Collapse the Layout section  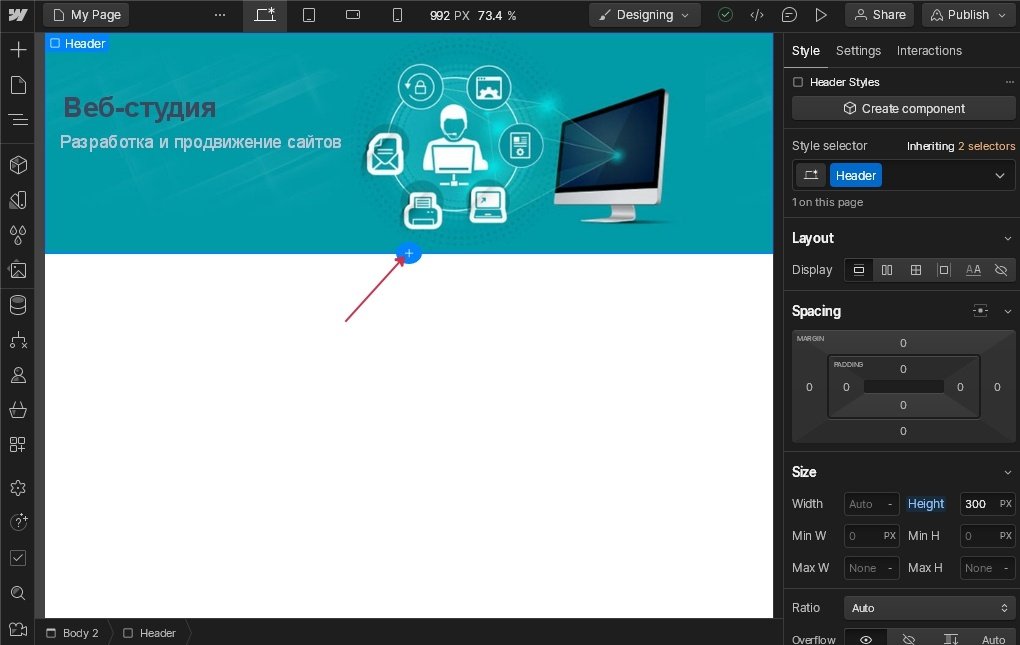(x=1007, y=238)
